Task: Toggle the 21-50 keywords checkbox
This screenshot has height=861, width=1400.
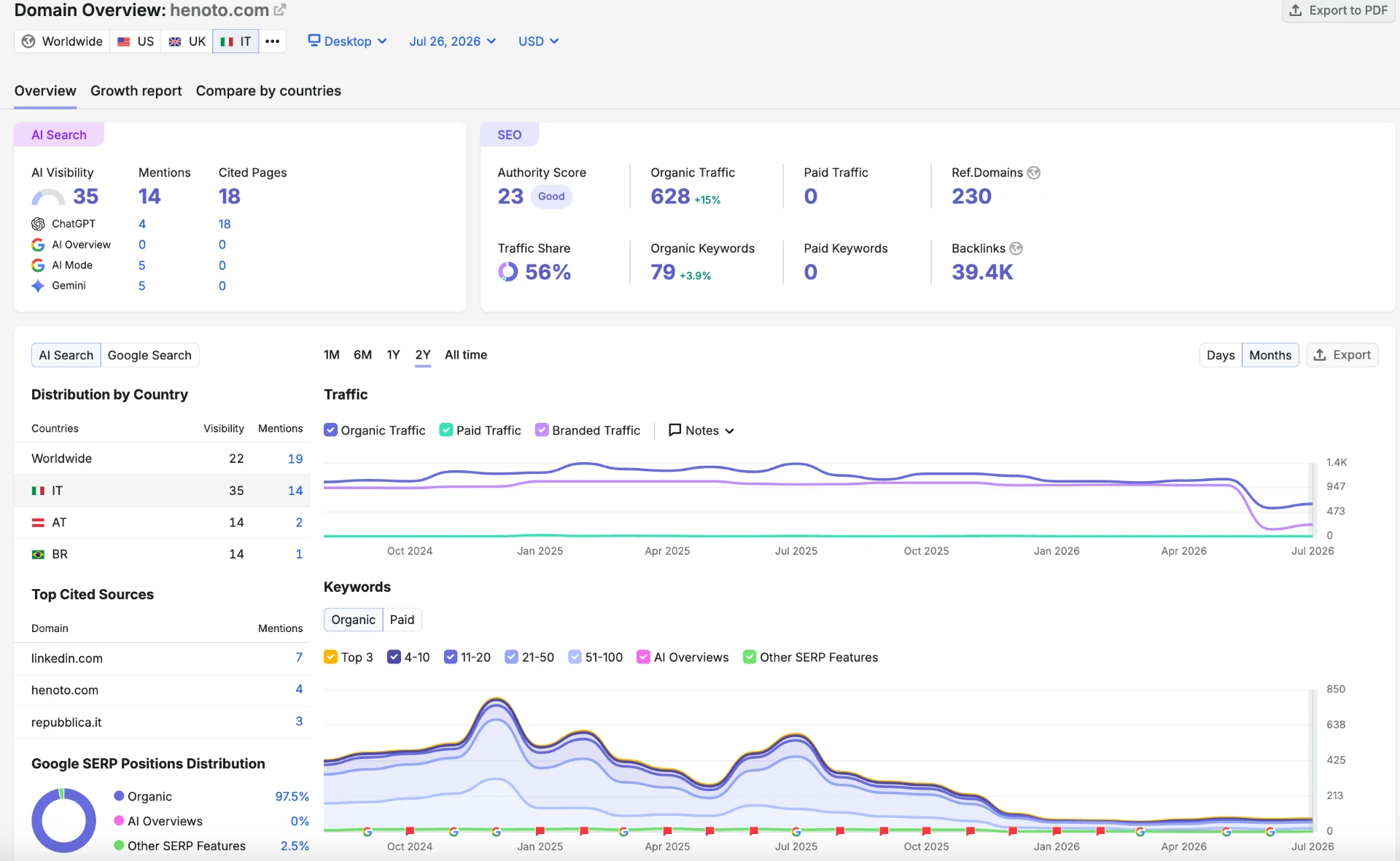Action: click(x=512, y=657)
